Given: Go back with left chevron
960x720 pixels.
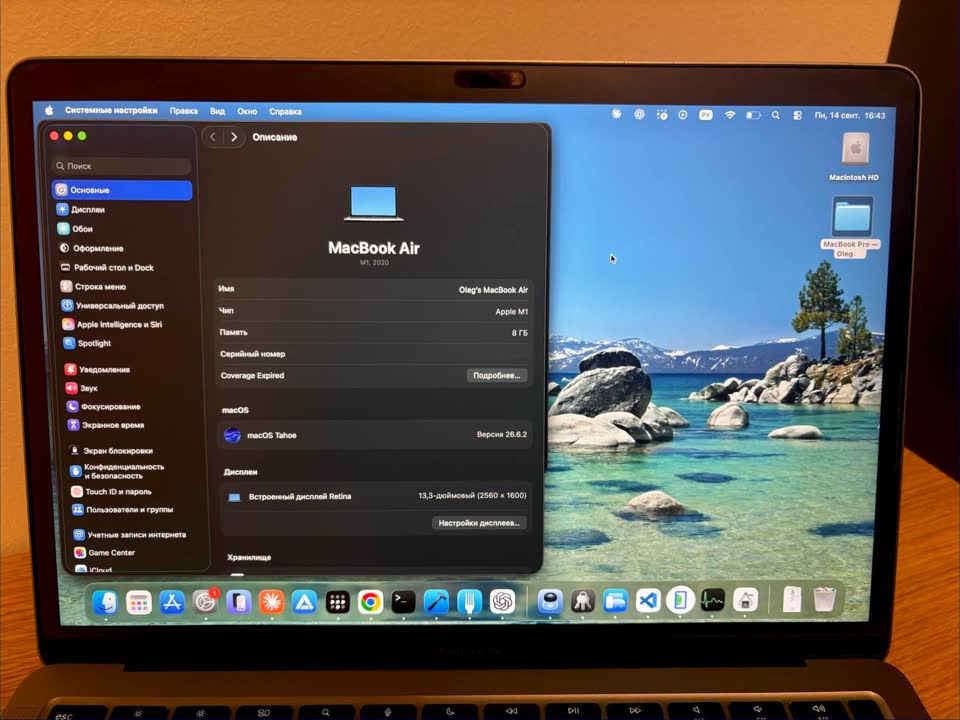Looking at the screenshot, I should (212, 137).
